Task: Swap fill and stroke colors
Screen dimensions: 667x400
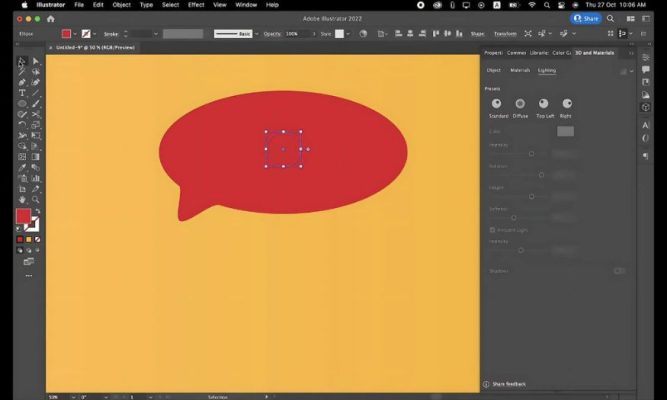Action: point(38,211)
